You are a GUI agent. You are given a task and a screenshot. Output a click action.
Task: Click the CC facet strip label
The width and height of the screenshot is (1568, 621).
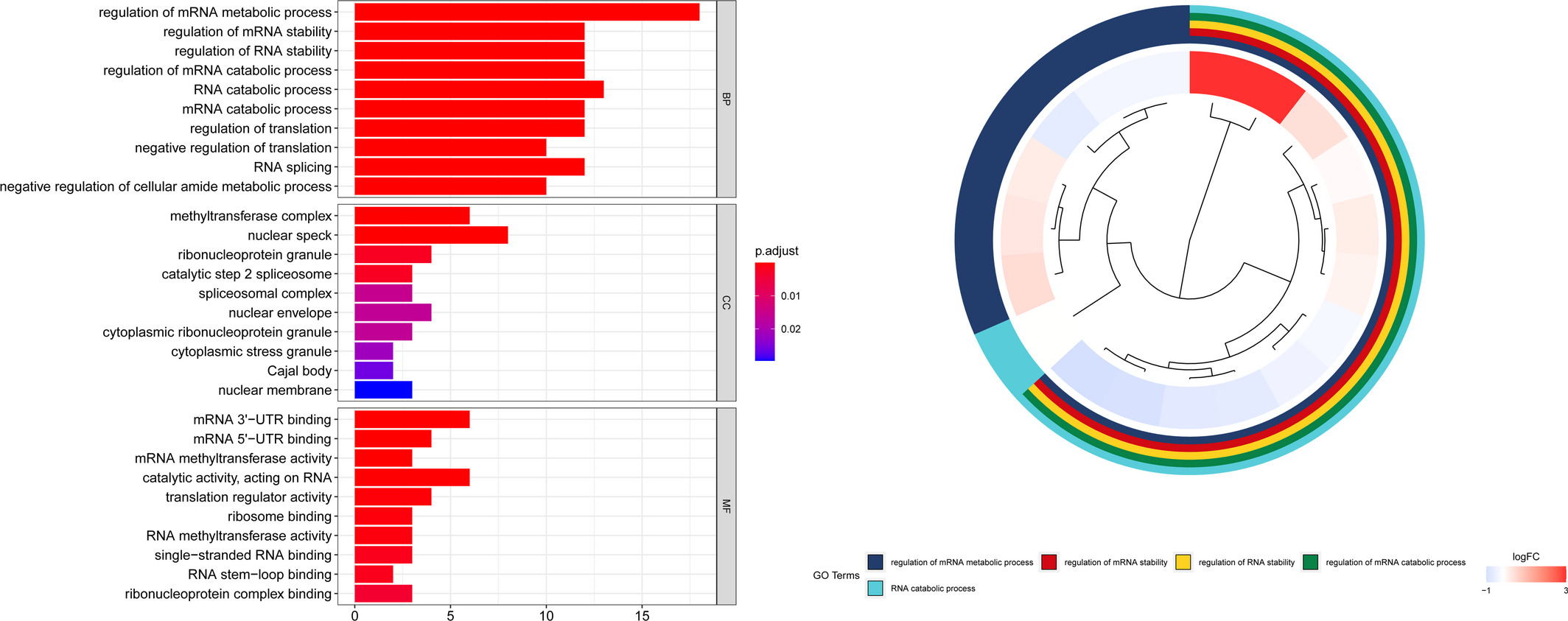[x=727, y=302]
